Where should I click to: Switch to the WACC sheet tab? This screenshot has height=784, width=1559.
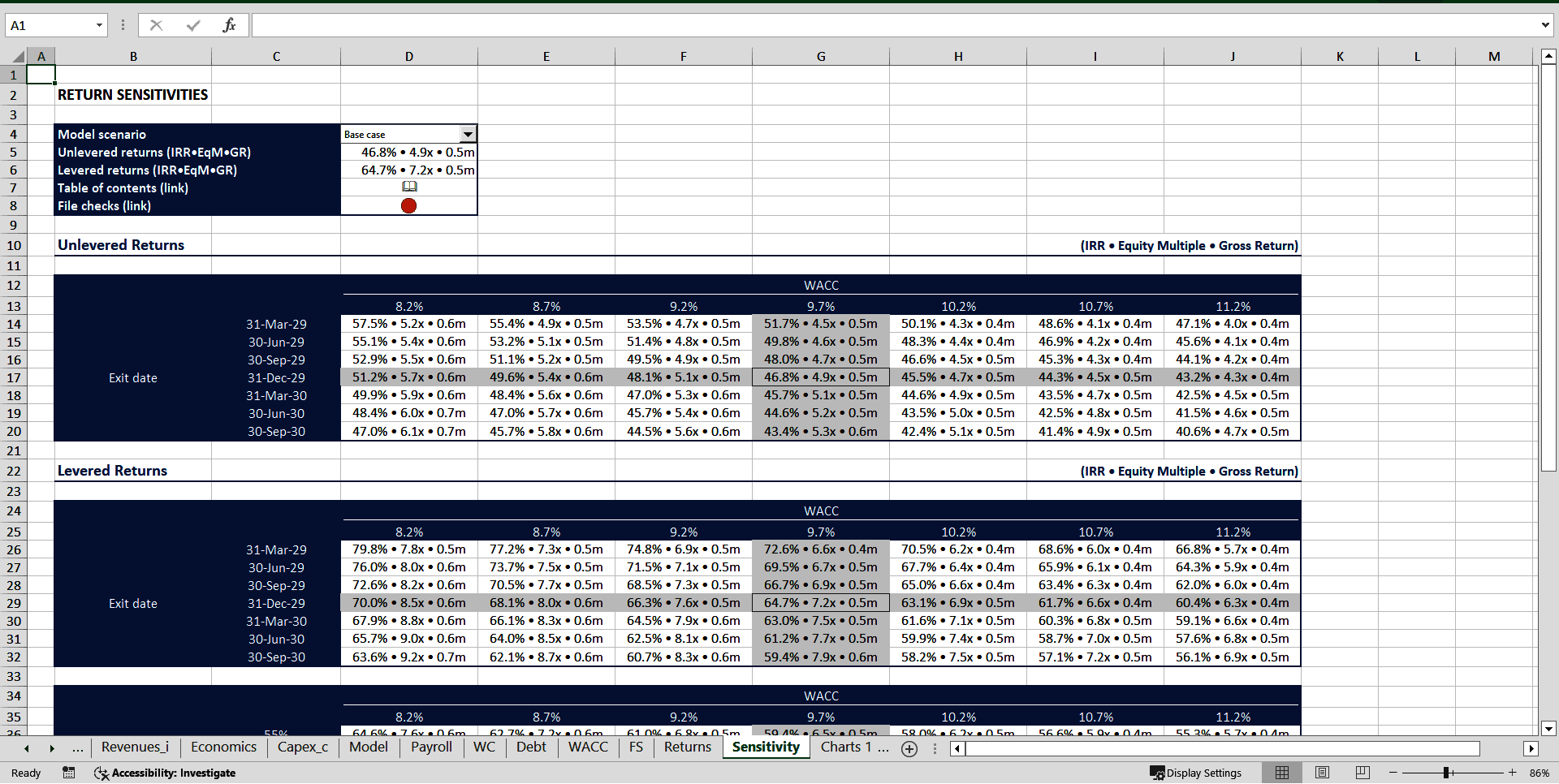click(x=588, y=747)
